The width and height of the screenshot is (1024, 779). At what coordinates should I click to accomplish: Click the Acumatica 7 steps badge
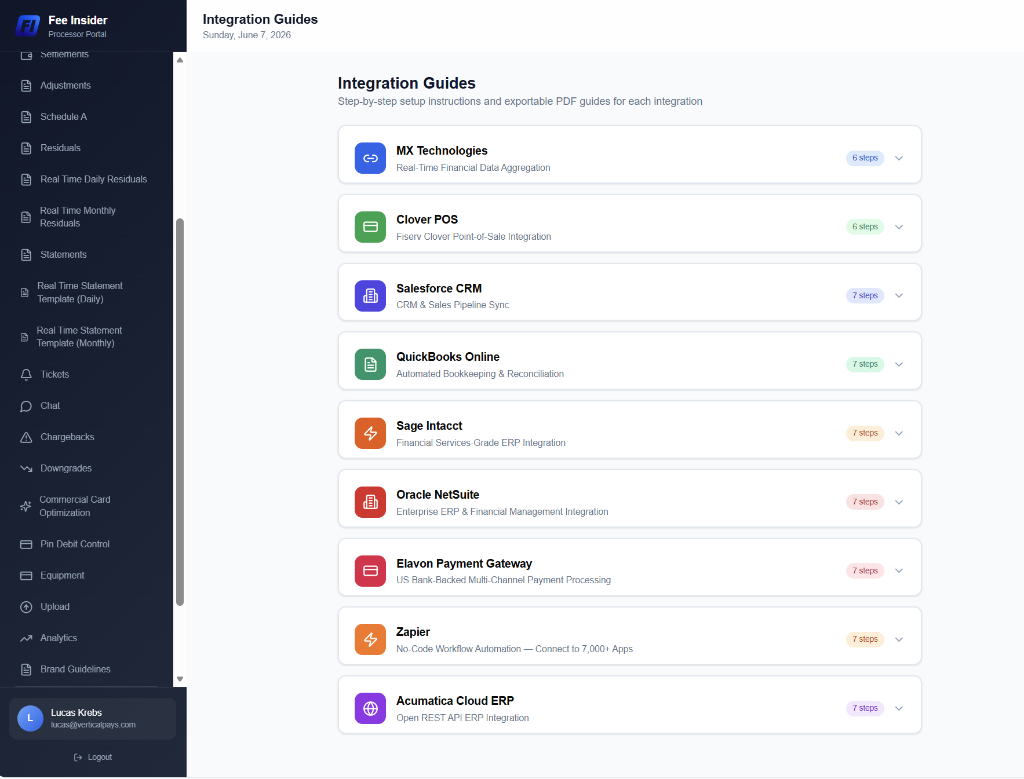pyautogui.click(x=865, y=708)
